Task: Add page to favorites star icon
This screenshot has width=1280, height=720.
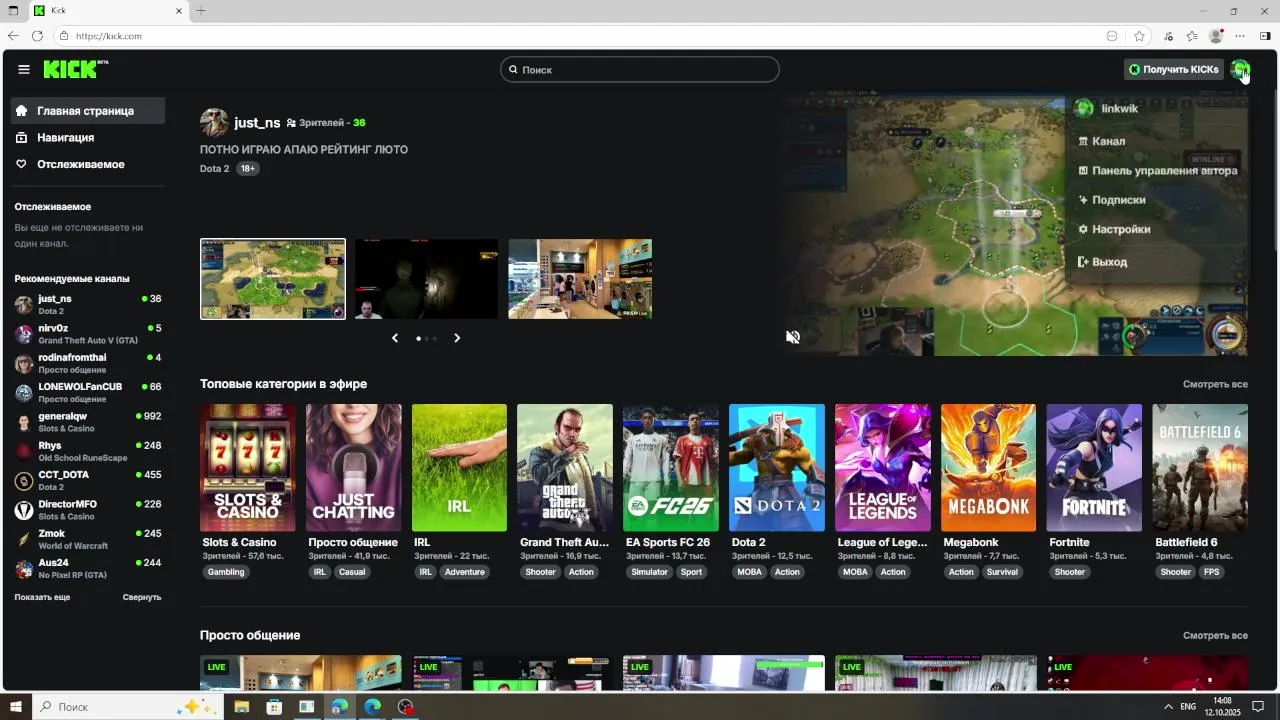Action: (1139, 36)
